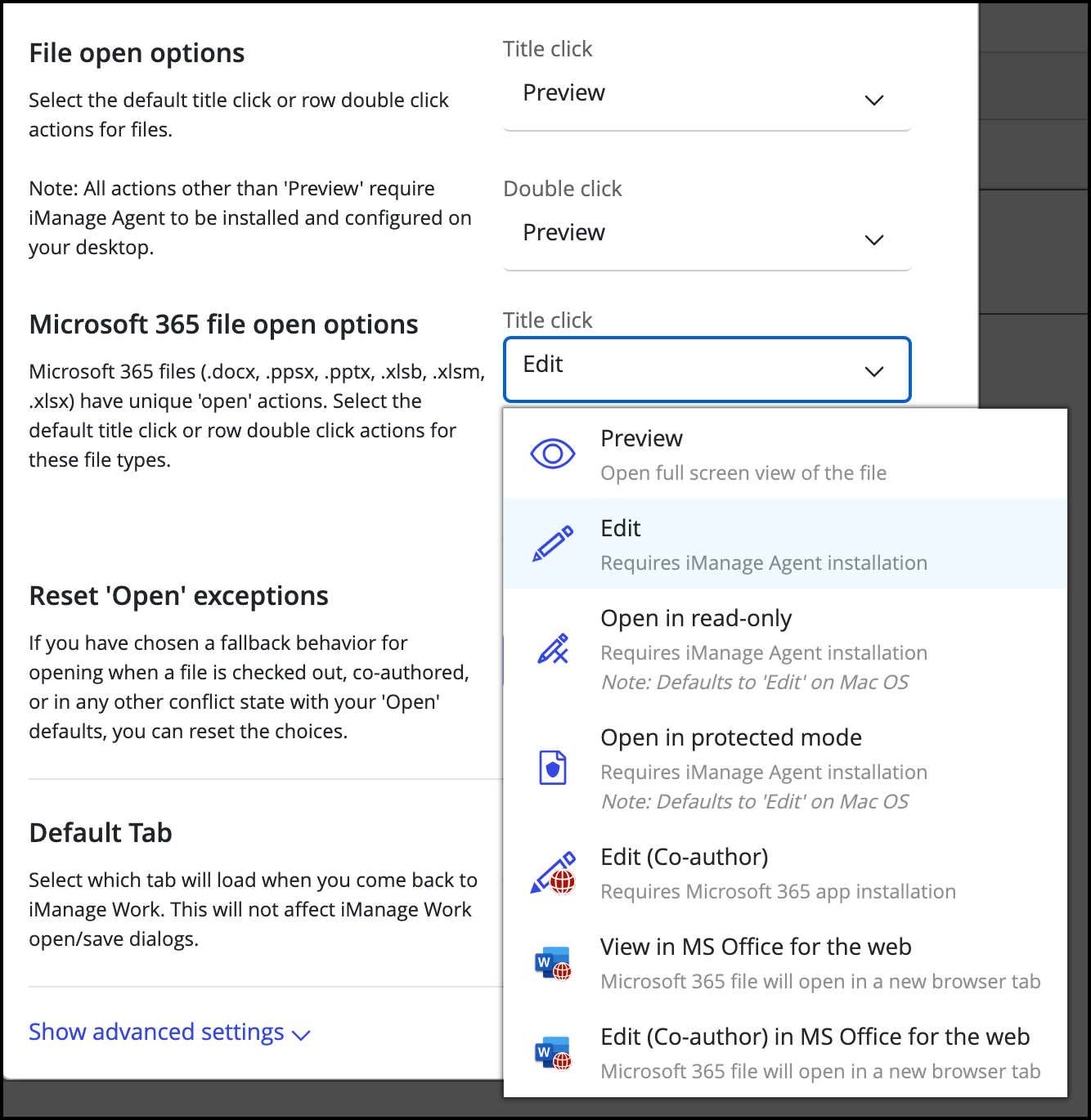Select Open in read-only option
The image size is (1091, 1120).
click(x=696, y=618)
